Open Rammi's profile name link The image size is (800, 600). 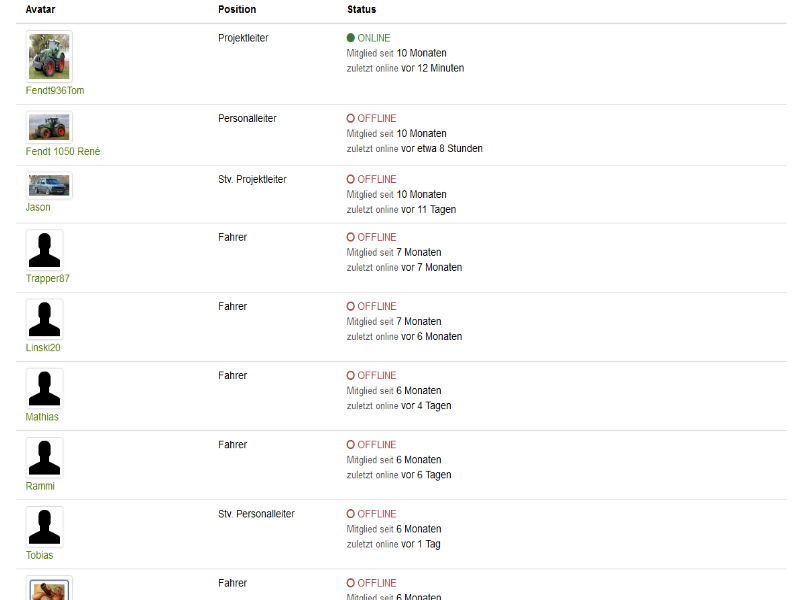(x=40, y=486)
